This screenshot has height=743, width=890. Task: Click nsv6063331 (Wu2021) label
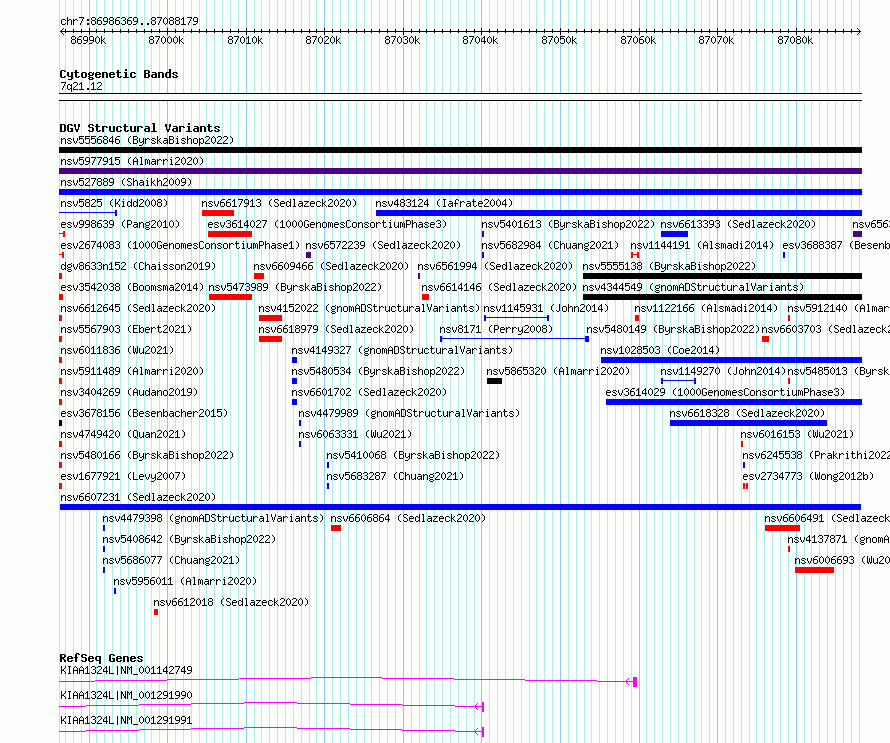coord(355,434)
